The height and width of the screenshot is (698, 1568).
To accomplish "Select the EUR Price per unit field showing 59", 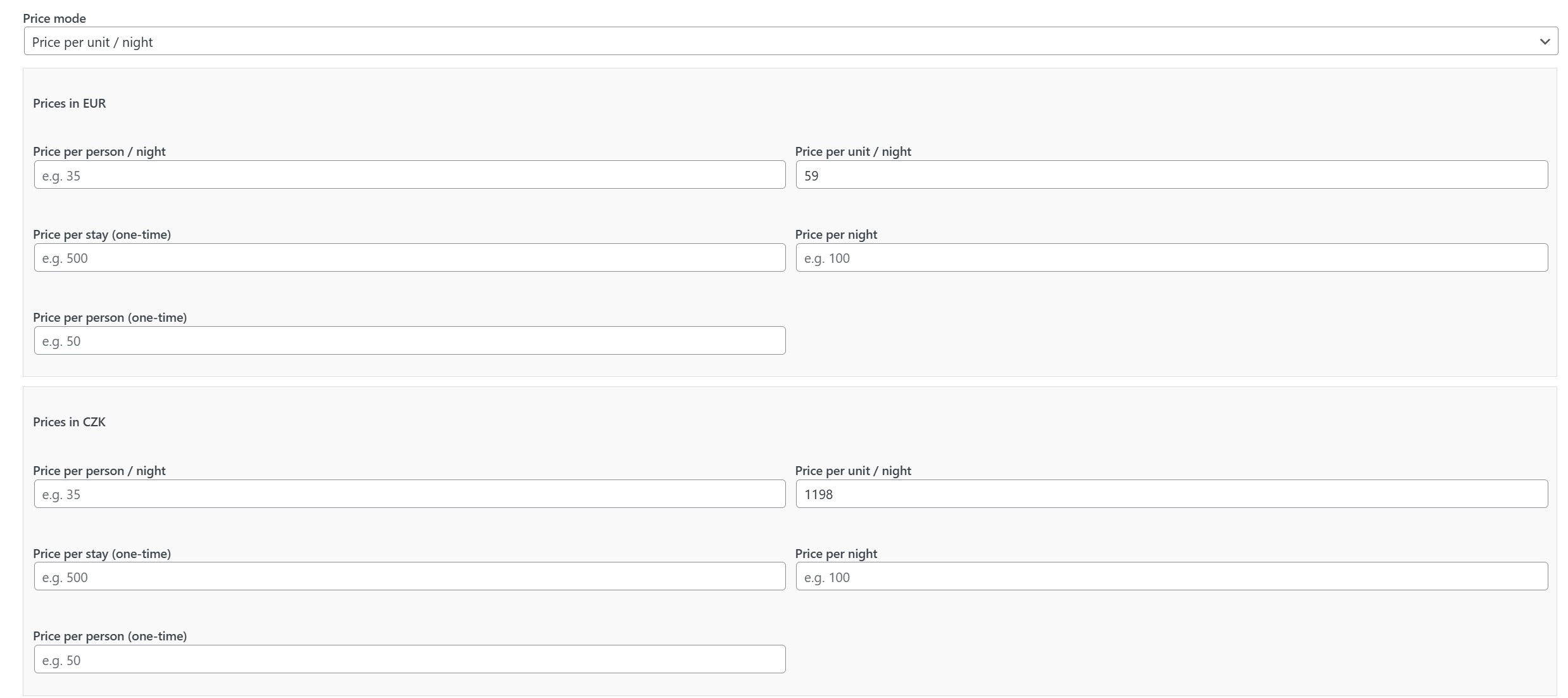I will (x=1171, y=175).
